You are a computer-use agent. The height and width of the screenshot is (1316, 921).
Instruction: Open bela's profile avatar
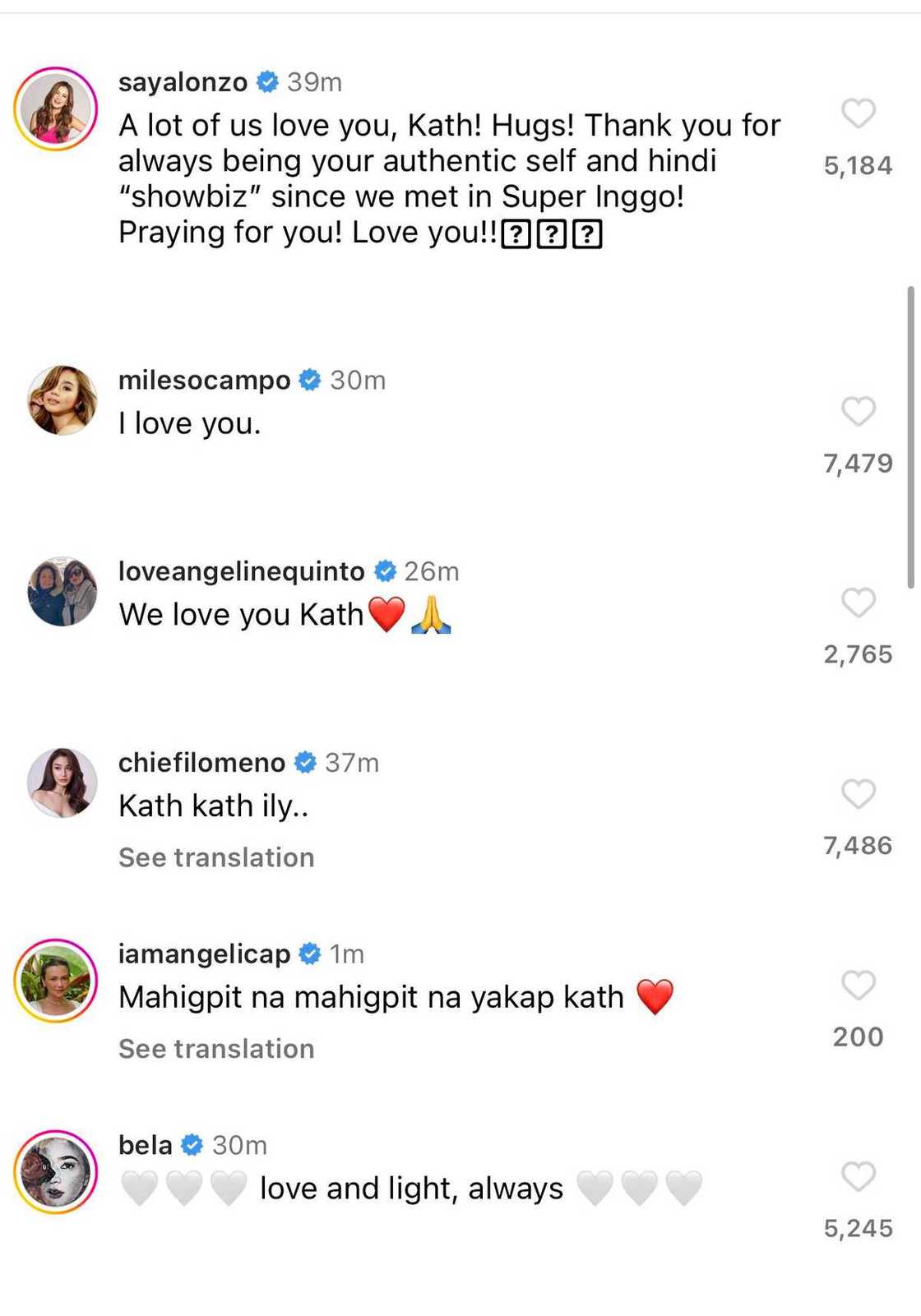point(56,1171)
